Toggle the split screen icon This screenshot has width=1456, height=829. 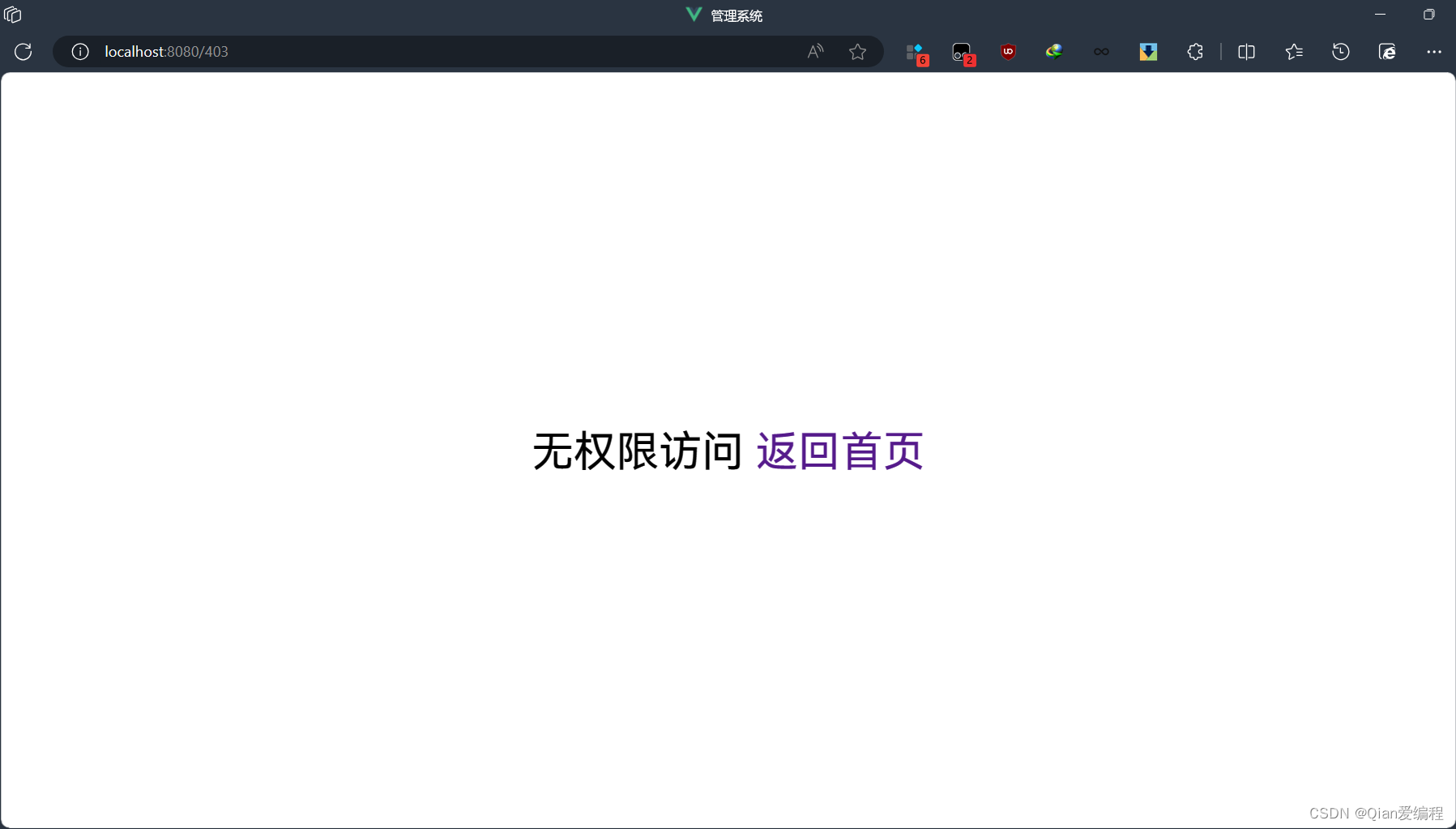coord(1246,52)
